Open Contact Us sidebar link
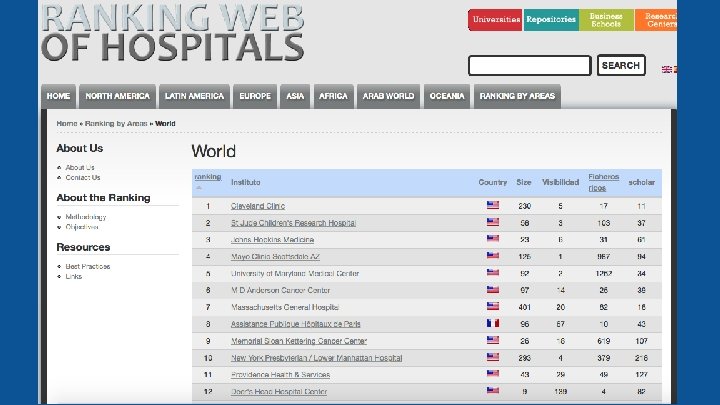The width and height of the screenshot is (720, 405). [x=83, y=178]
